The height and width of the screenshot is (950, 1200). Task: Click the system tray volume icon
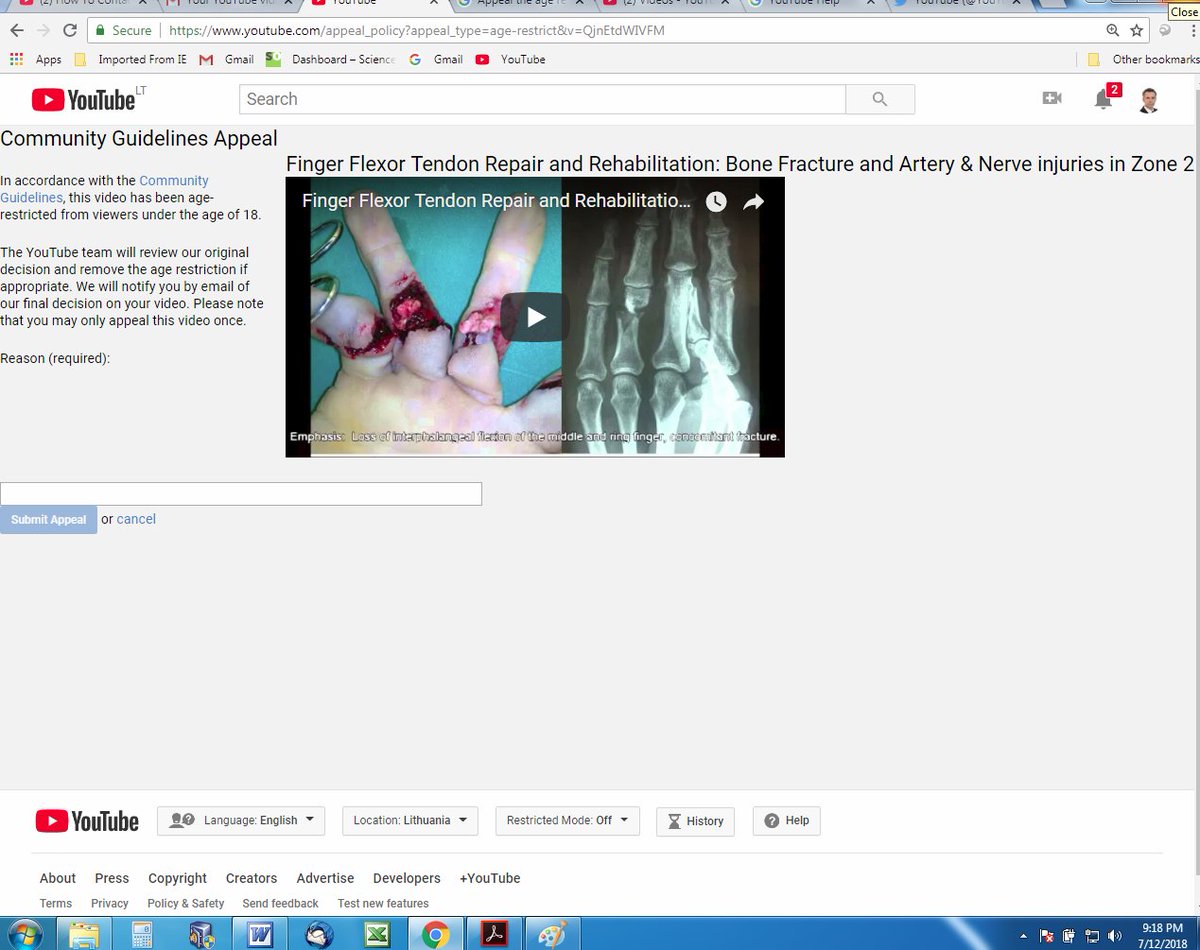[1114, 936]
